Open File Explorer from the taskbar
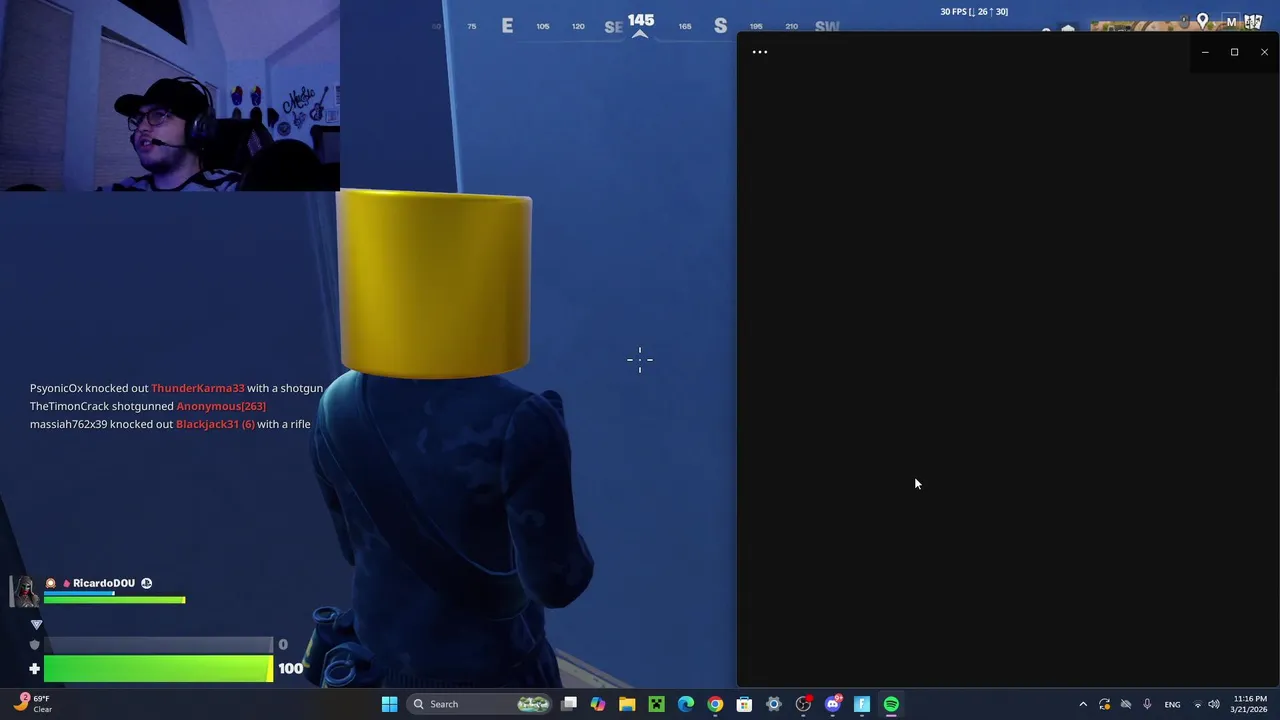This screenshot has height=720, width=1280. click(x=627, y=704)
